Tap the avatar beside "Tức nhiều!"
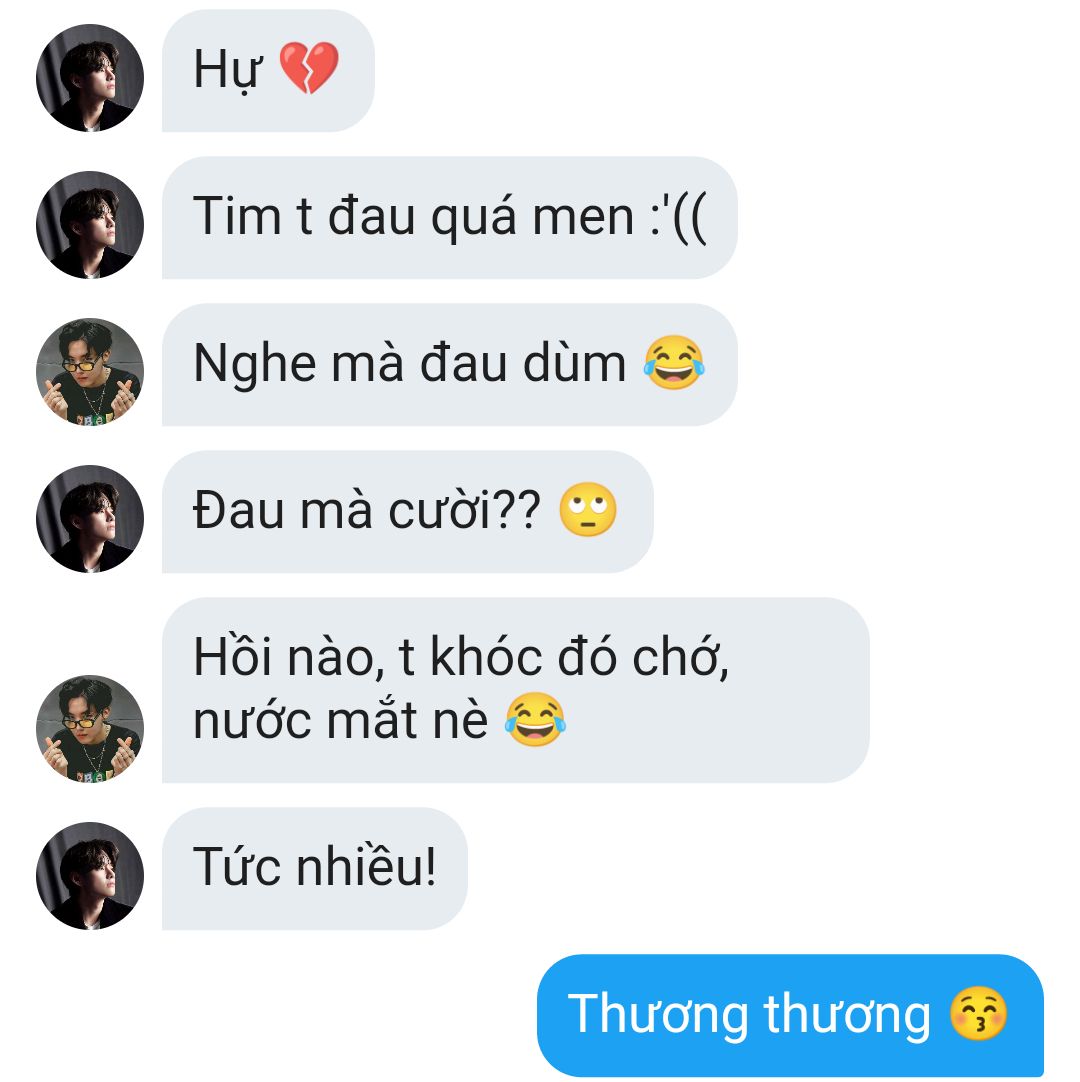1080x1082 pixels. click(90, 876)
